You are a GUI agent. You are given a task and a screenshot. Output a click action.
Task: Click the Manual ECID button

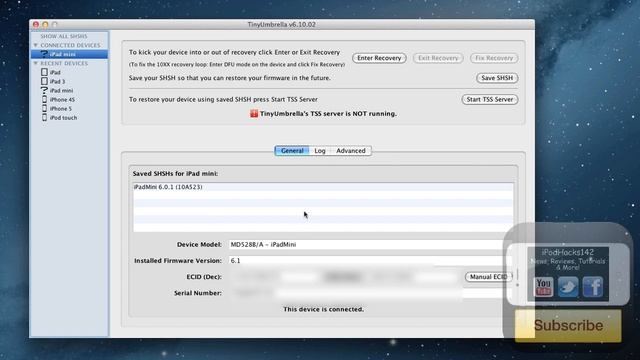(488, 277)
